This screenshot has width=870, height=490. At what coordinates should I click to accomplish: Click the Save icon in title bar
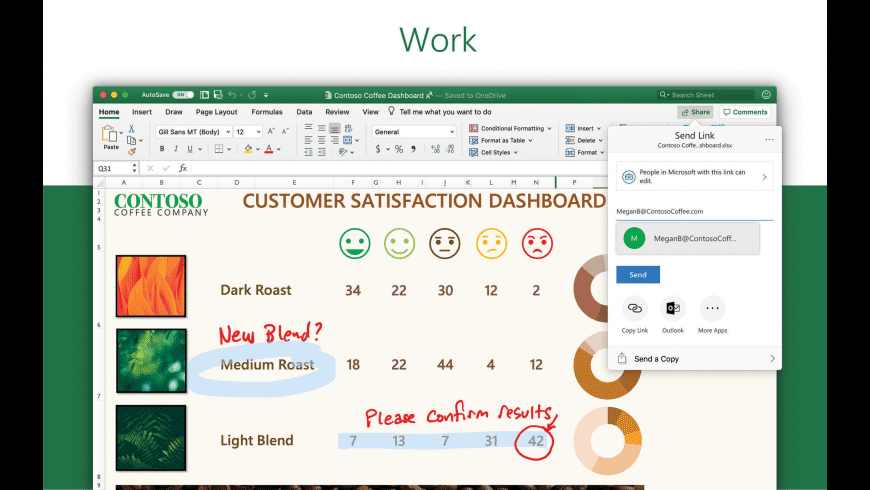tap(218, 95)
